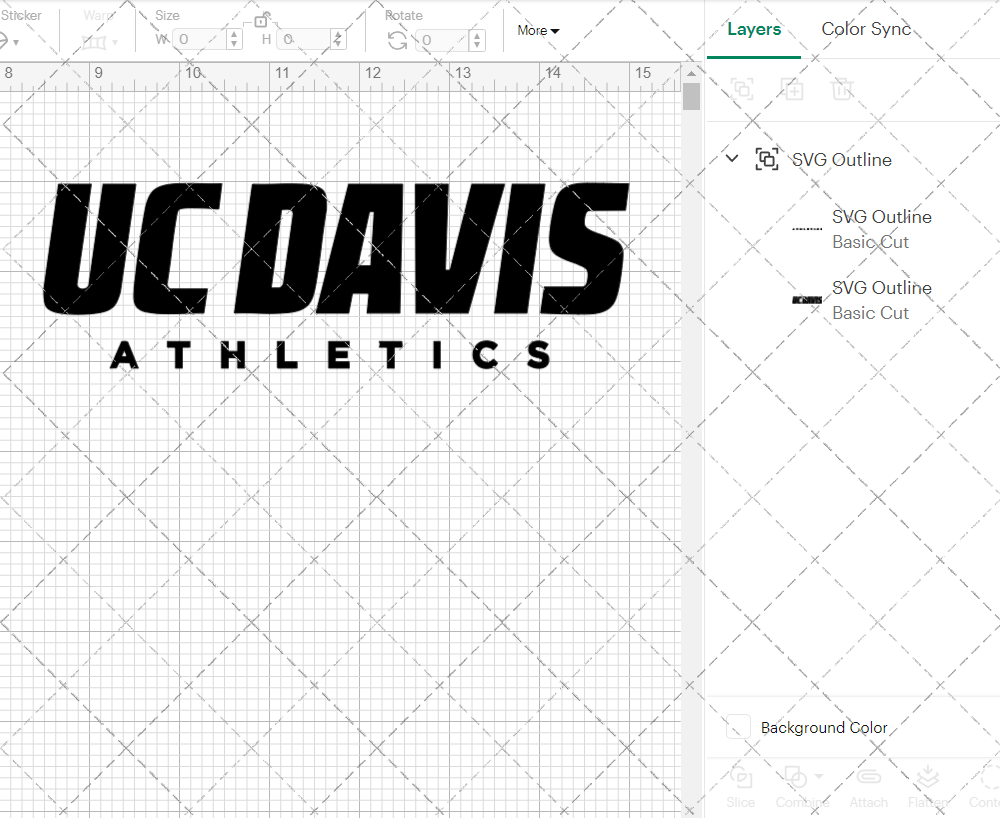Viewport: 1000px width, 818px height.
Task: Click the second SVG Outline layer name
Action: coord(881,287)
